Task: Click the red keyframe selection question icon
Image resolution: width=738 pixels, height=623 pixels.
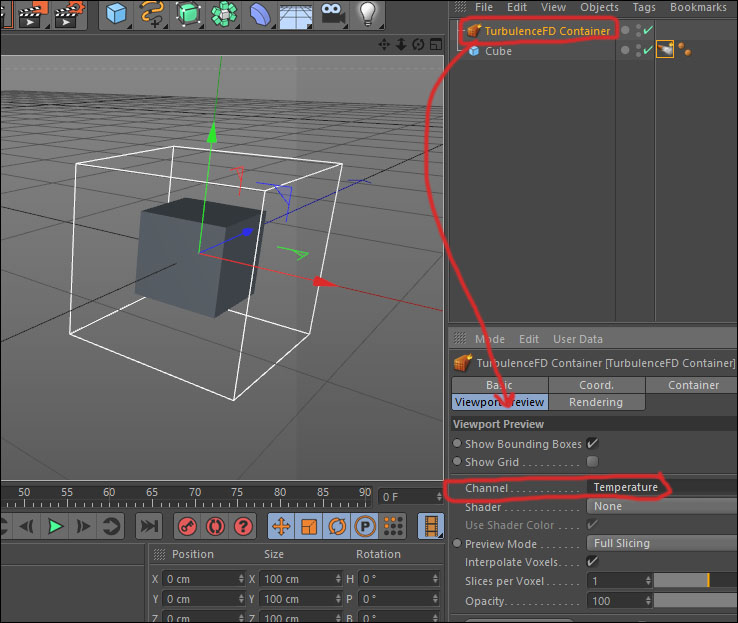Action: pos(243,526)
